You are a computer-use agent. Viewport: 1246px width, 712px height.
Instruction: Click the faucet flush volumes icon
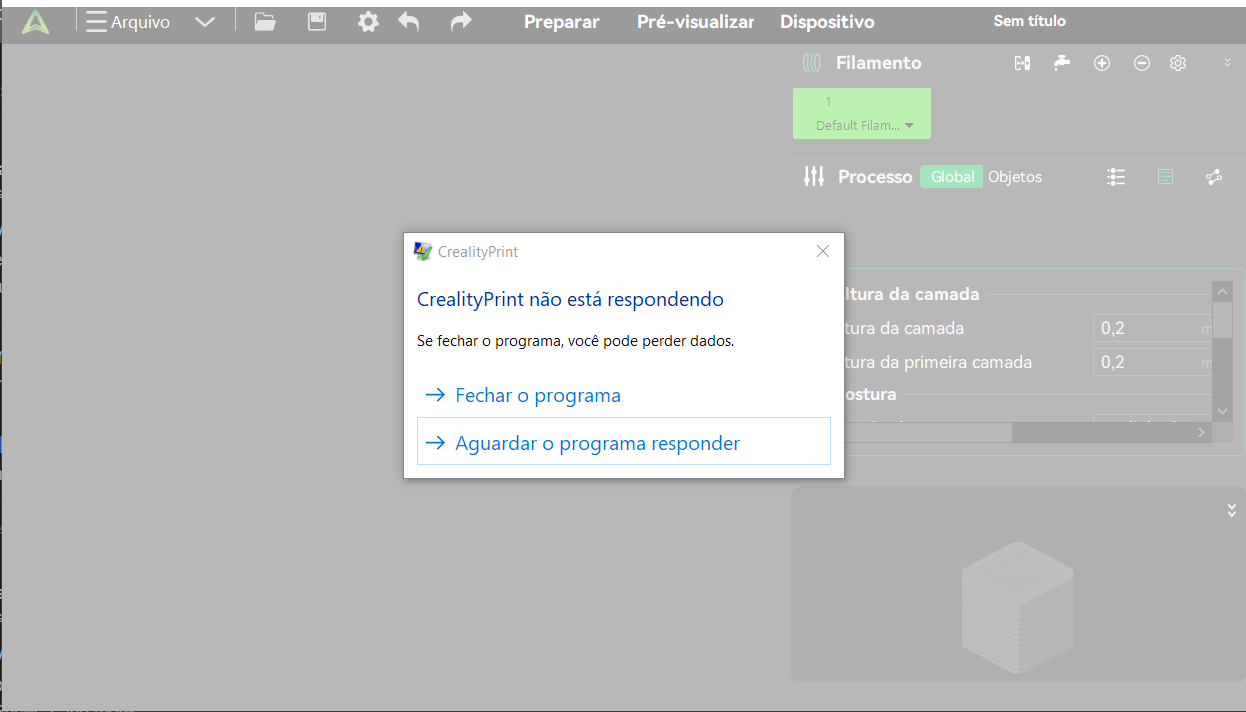[1061, 63]
